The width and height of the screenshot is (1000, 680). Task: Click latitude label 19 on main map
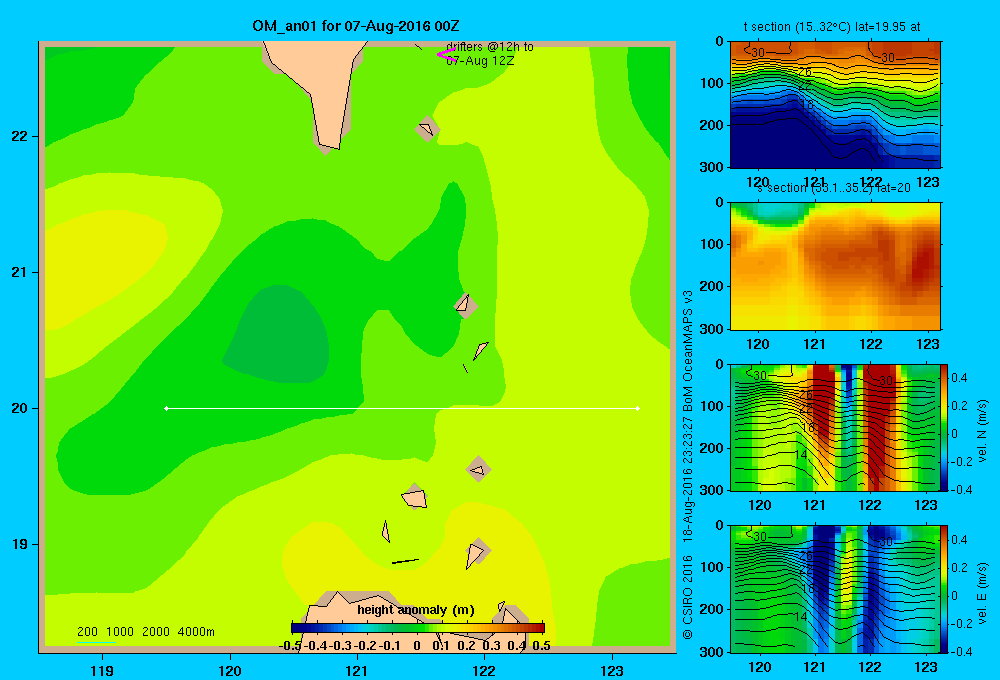[20, 544]
